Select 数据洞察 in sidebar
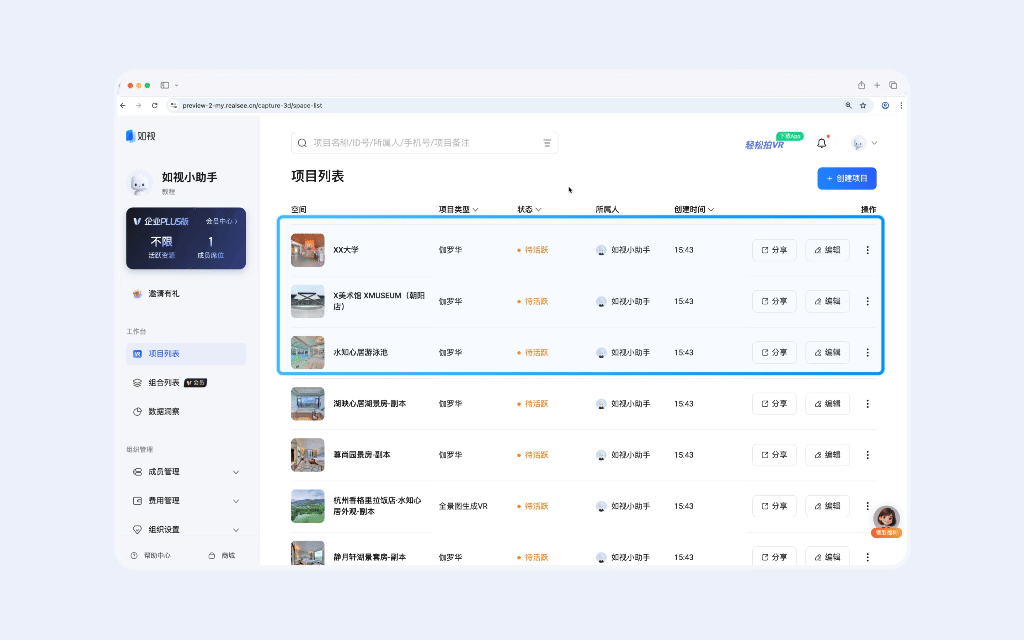1024x640 pixels. pyautogui.click(x=186, y=411)
